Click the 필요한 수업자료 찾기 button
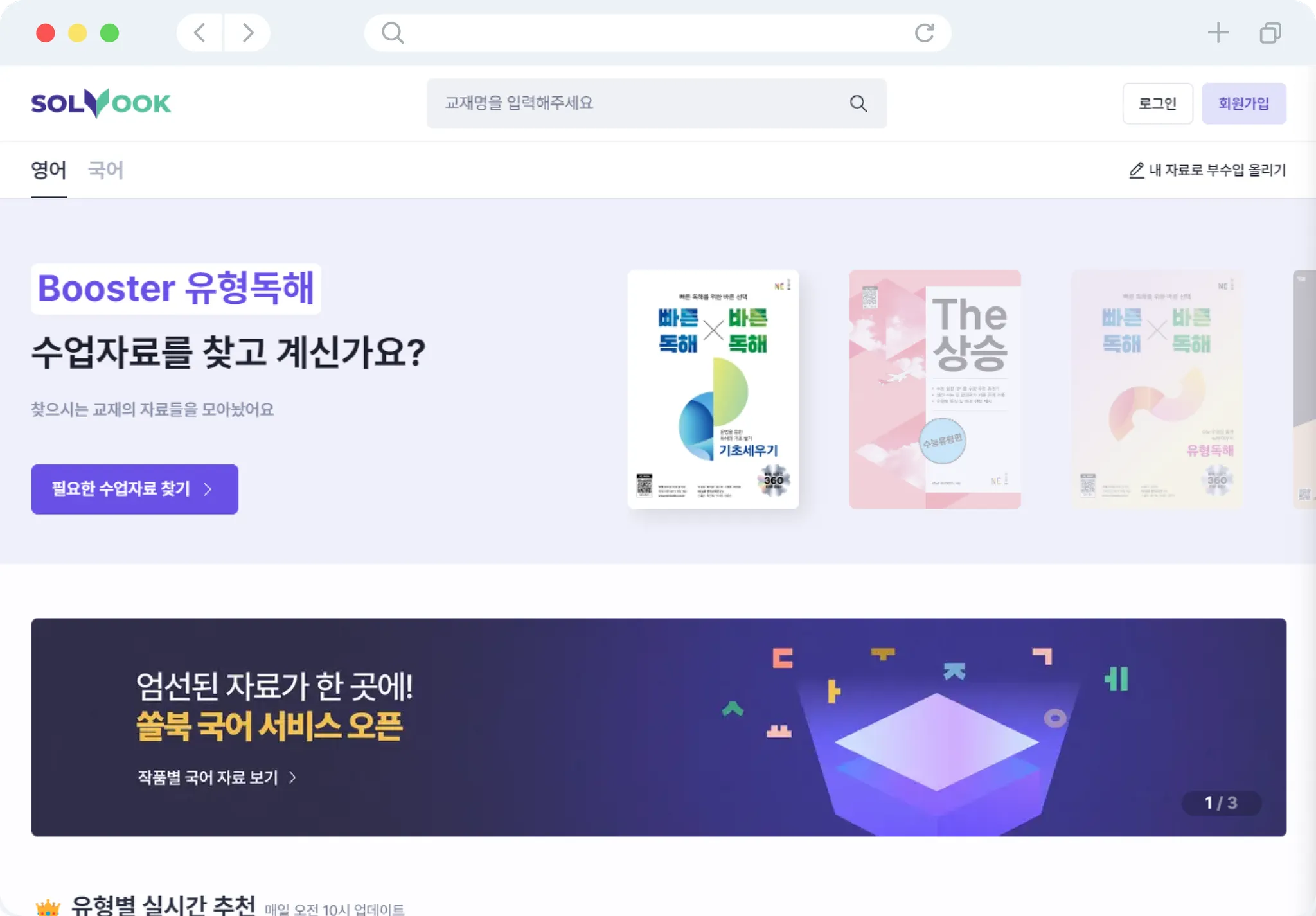1316x916 pixels. [x=134, y=489]
